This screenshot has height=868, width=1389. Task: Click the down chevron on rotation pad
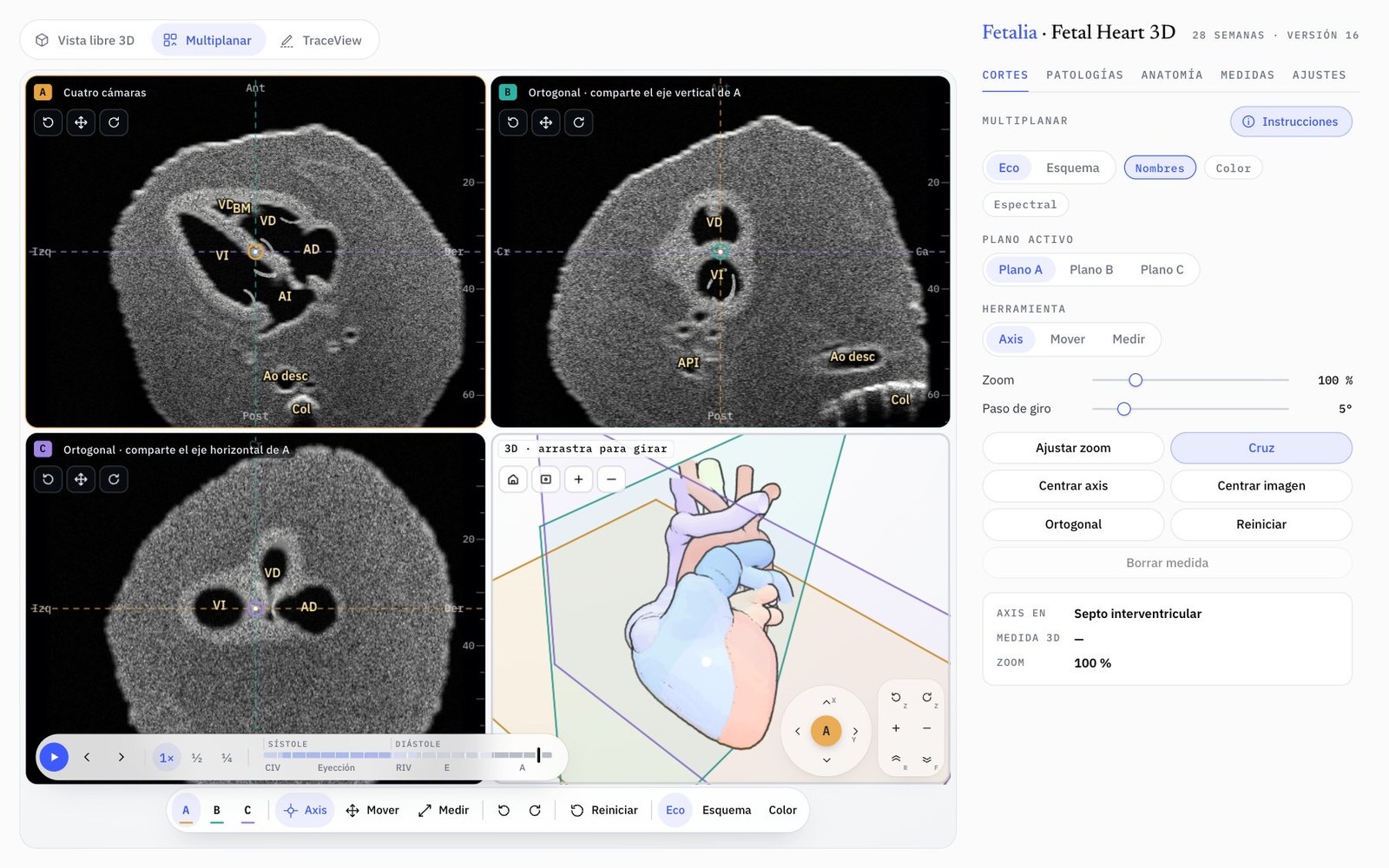[x=826, y=759]
